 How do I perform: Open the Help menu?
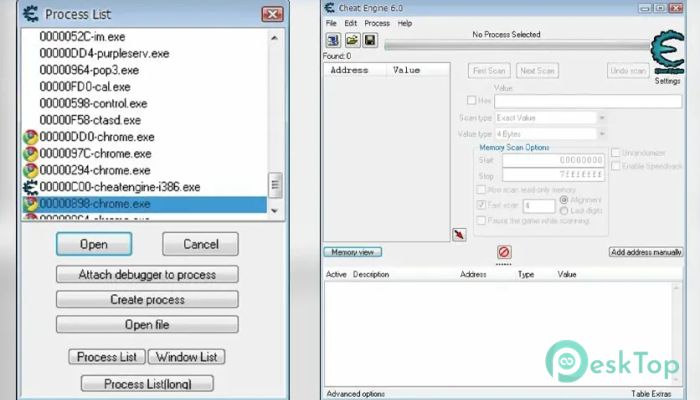[405, 23]
